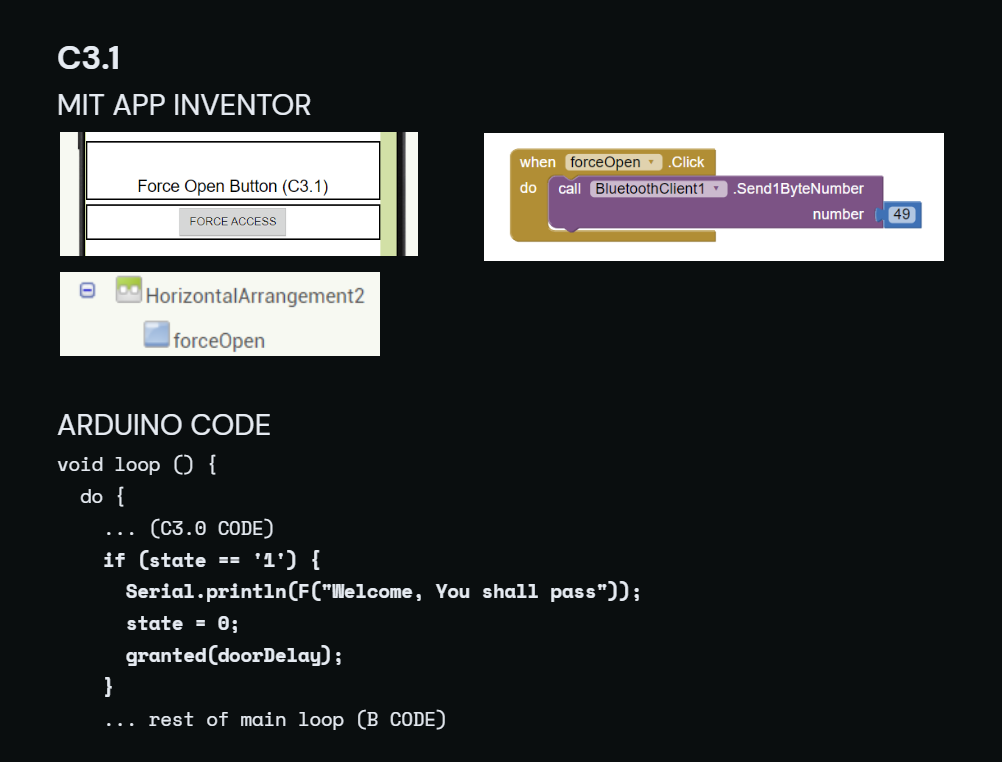The height and width of the screenshot is (762, 1002).
Task: Click the MIT APP INVENTOR heading
Action: click(184, 105)
